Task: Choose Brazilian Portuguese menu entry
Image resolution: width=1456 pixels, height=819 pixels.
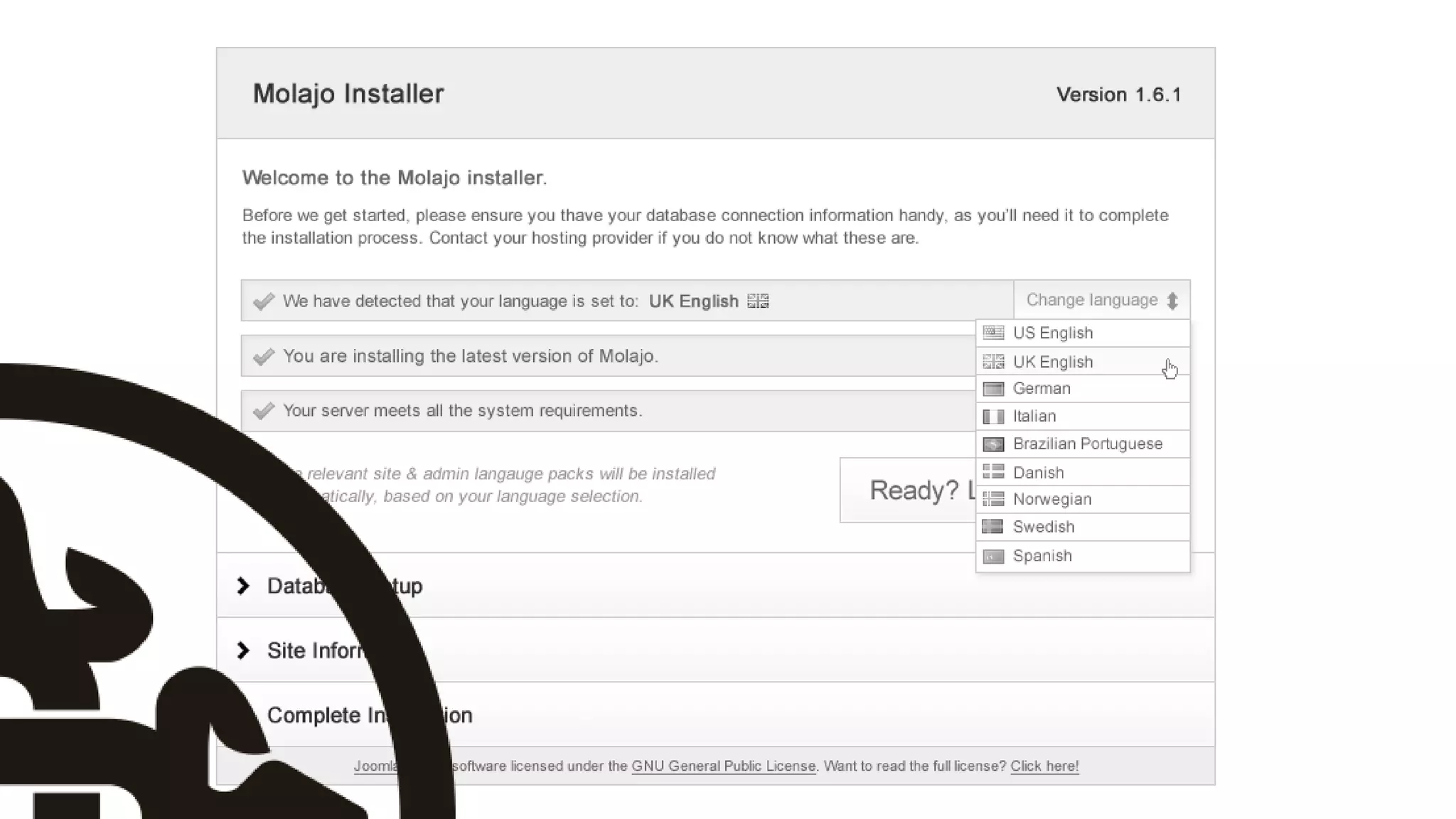Action: click(x=1087, y=444)
